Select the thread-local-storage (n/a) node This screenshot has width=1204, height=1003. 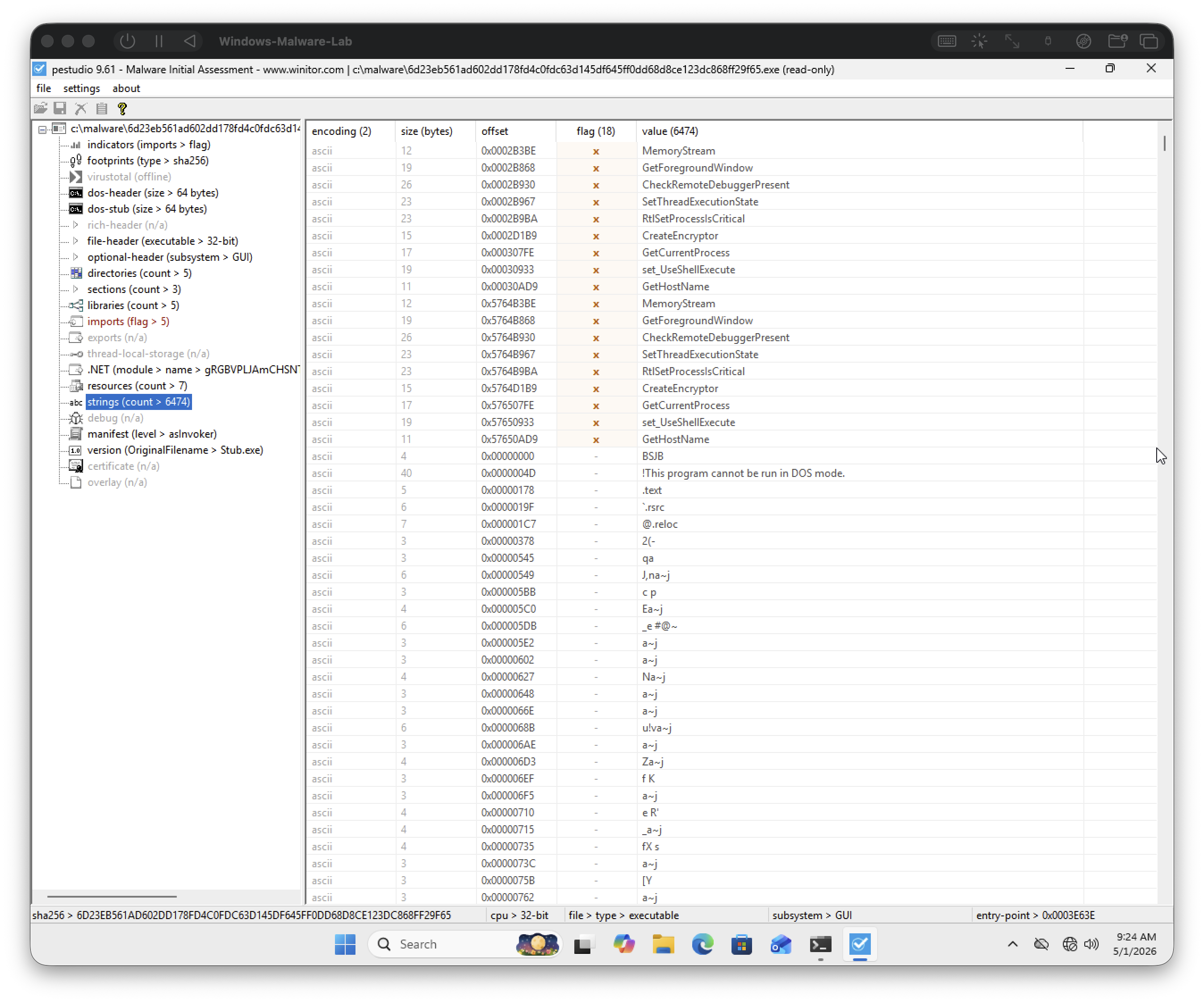pos(148,353)
